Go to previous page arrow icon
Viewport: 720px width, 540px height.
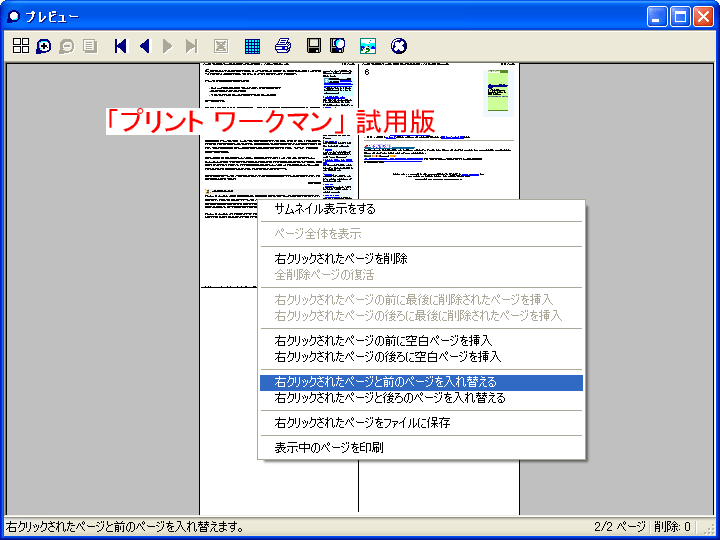click(145, 46)
